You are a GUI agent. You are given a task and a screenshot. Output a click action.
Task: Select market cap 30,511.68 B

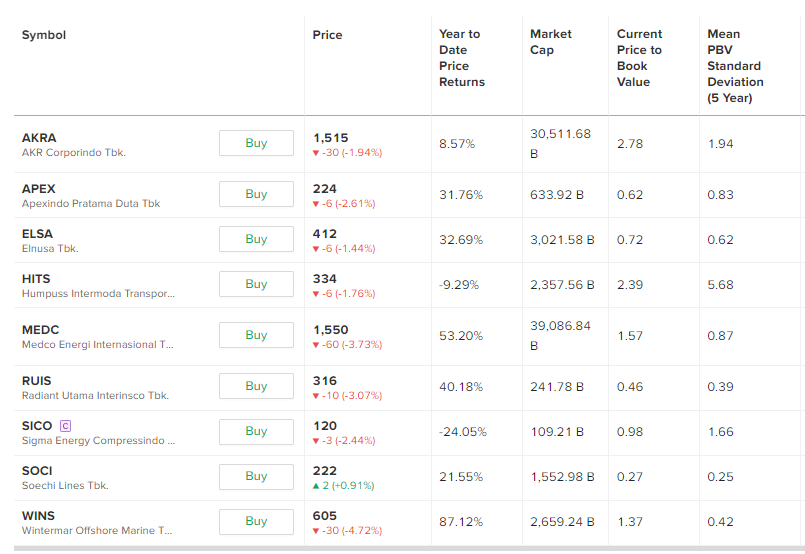click(x=561, y=144)
